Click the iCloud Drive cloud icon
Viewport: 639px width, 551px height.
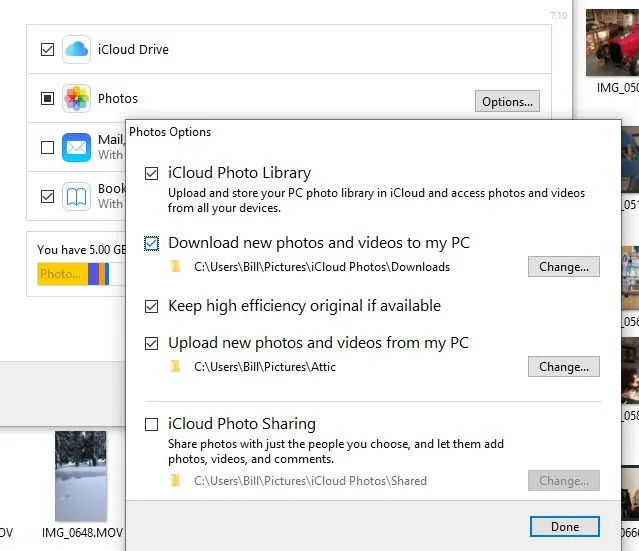tap(76, 49)
